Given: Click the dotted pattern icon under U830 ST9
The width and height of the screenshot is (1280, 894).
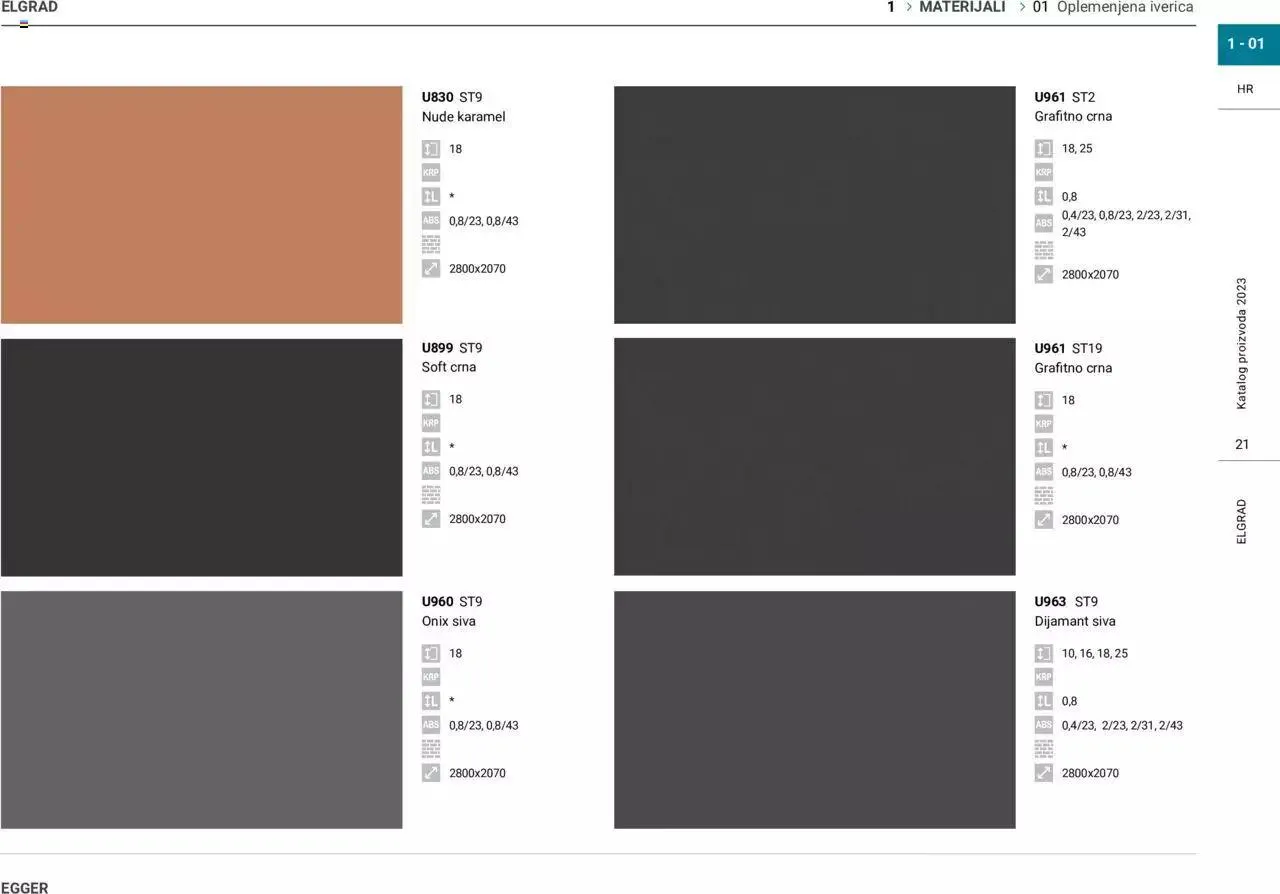Looking at the screenshot, I should coord(431,245).
